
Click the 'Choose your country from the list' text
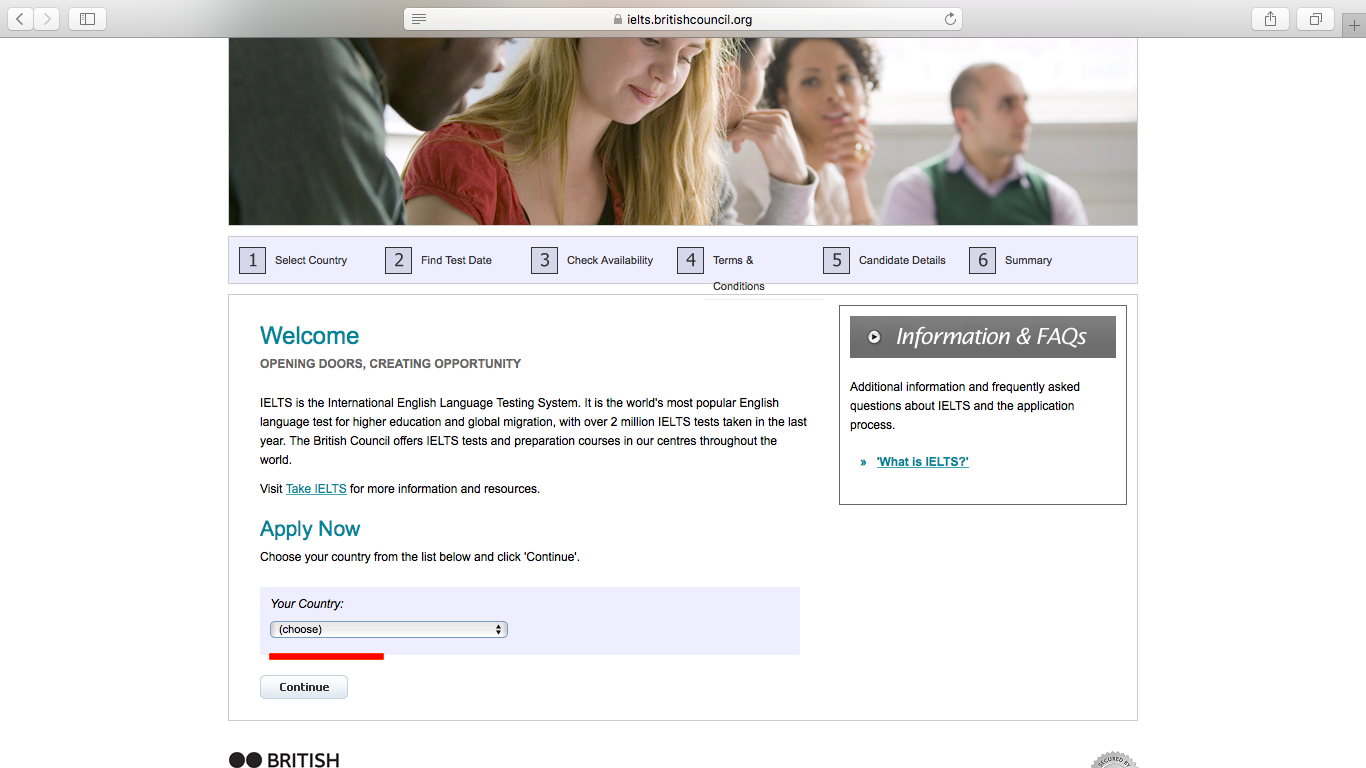[420, 557]
